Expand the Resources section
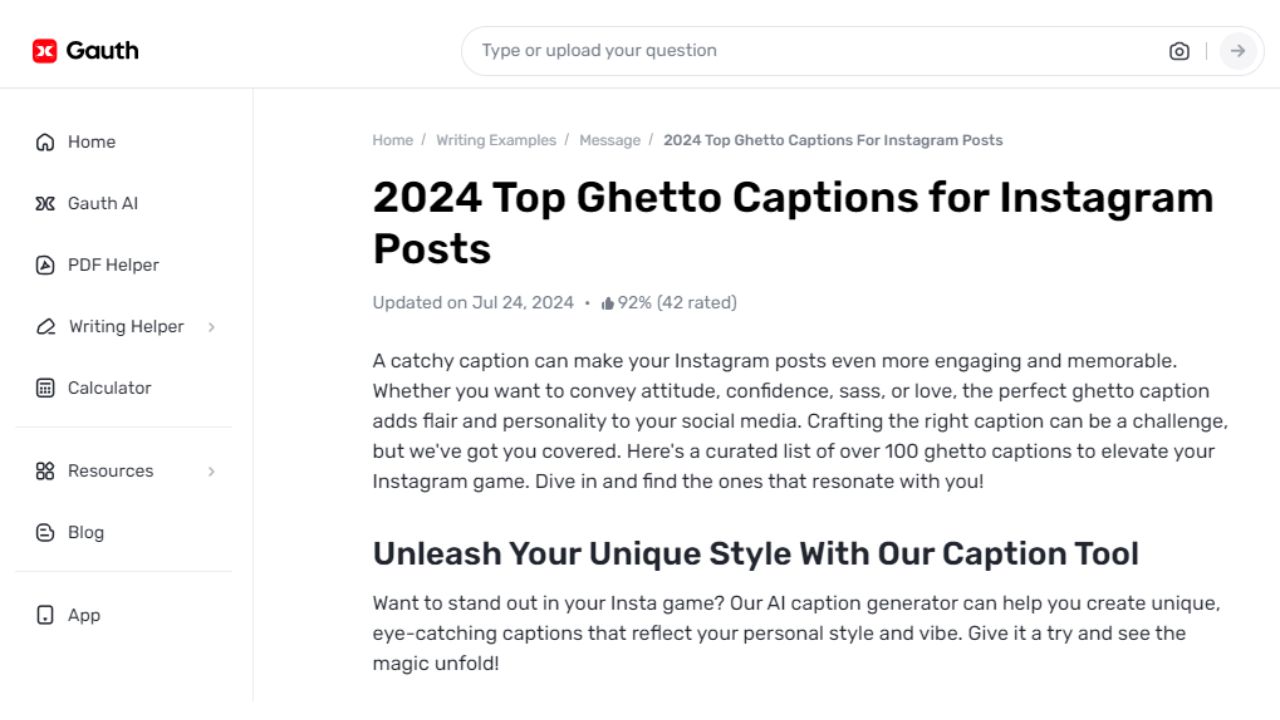This screenshot has height=720, width=1280. pyautogui.click(x=110, y=471)
